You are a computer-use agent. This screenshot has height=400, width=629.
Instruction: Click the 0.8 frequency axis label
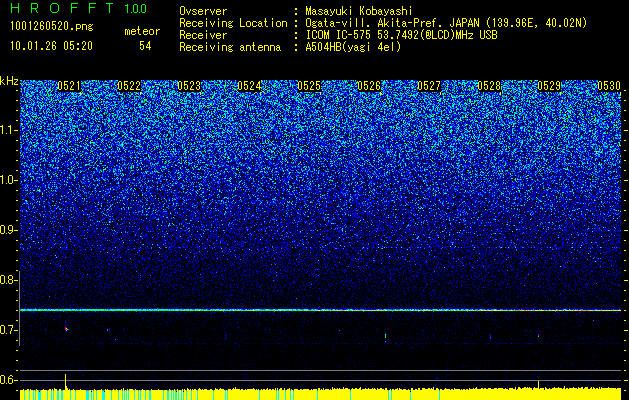(x=8, y=280)
